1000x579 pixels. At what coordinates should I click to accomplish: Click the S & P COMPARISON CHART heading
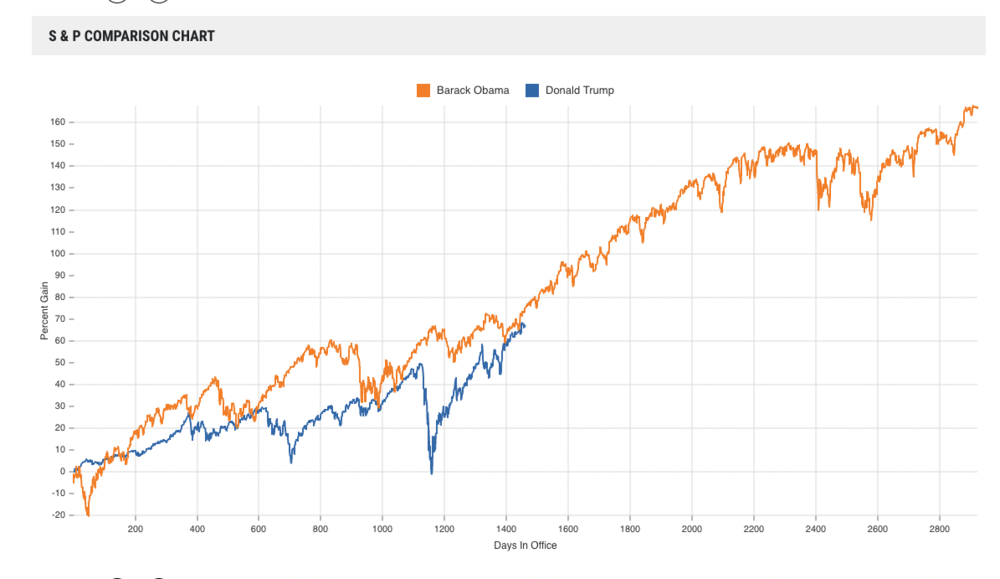[x=131, y=36]
